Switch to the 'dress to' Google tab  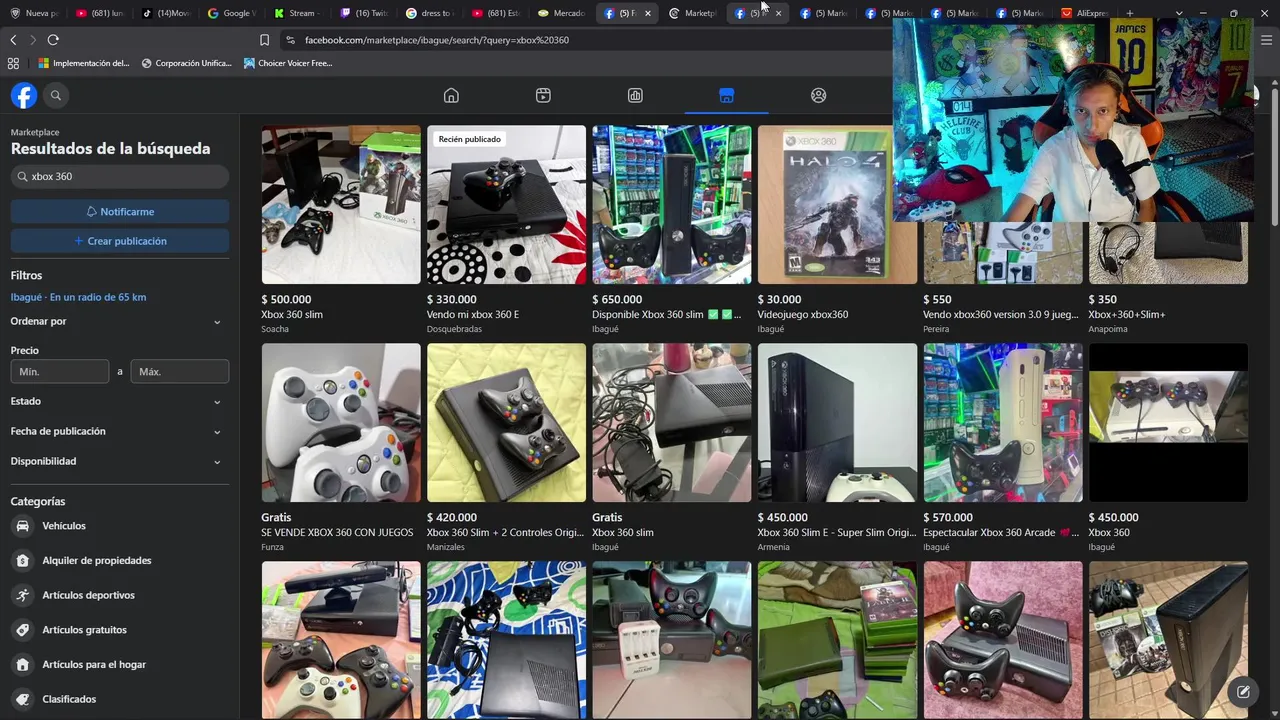point(431,13)
